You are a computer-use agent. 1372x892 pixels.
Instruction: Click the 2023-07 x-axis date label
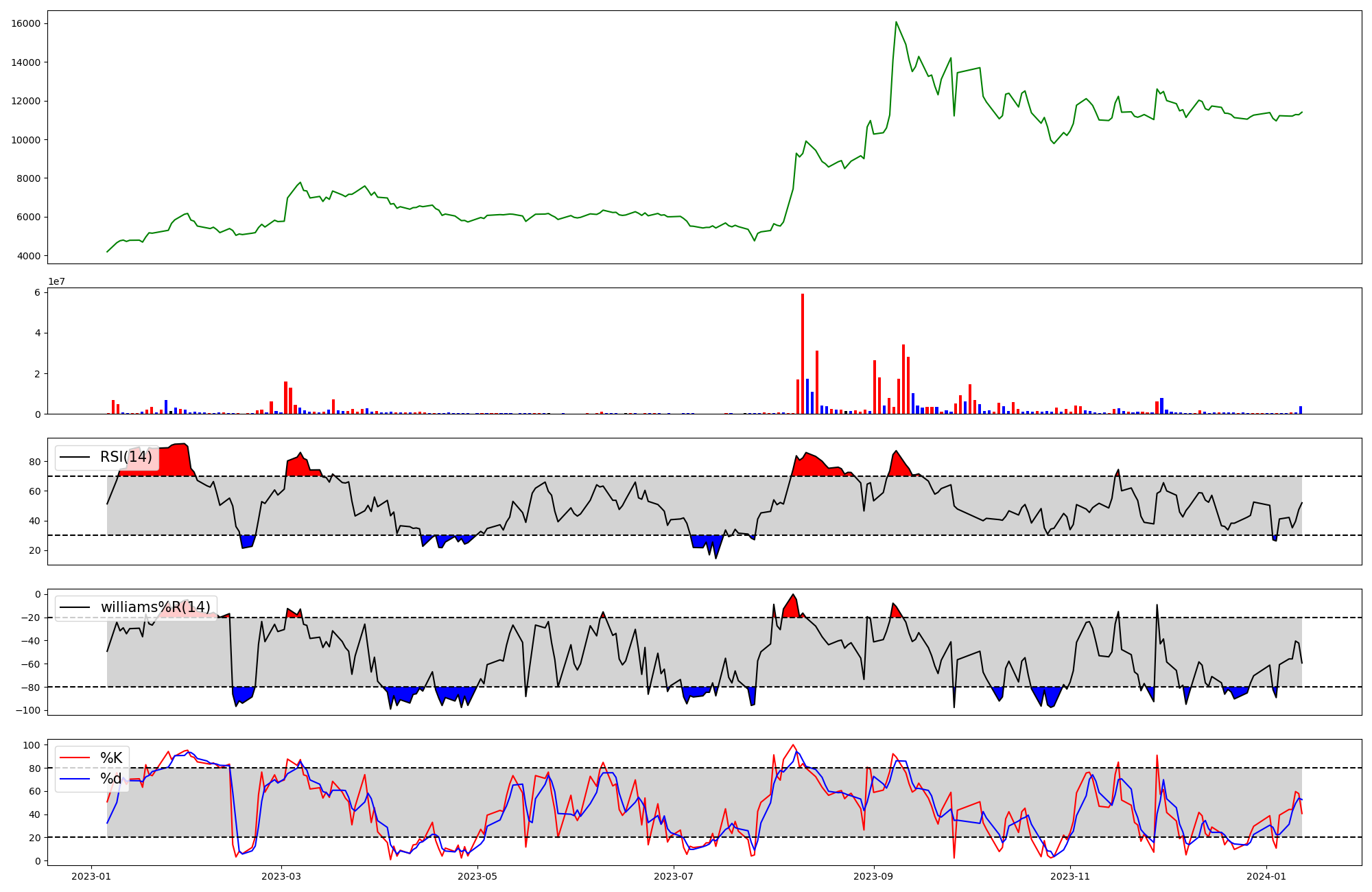click(674, 876)
